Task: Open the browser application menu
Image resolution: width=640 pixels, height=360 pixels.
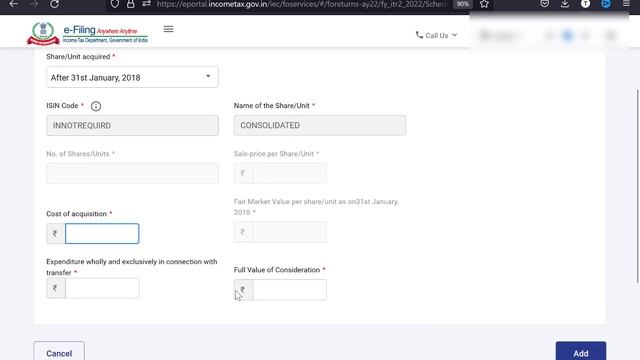Action: [x=626, y=4]
